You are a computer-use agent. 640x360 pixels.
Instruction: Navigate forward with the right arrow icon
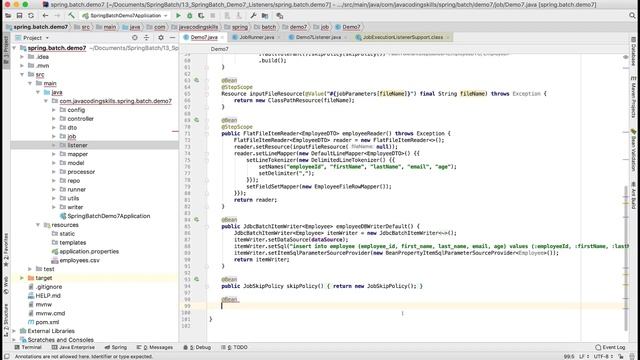57,16
